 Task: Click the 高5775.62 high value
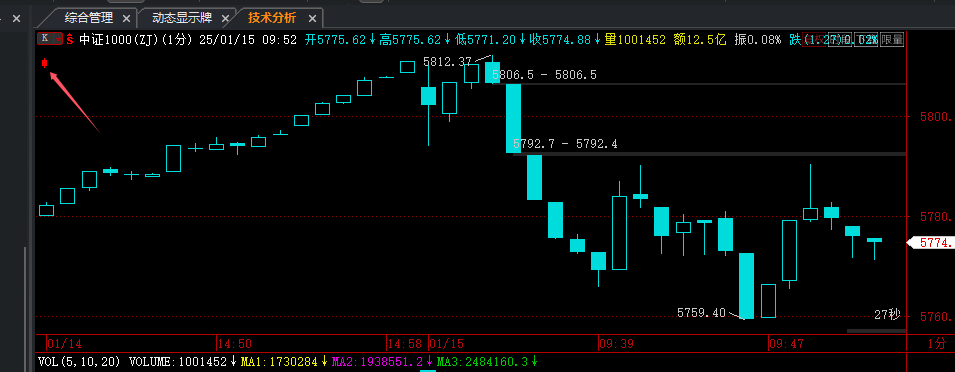pos(411,40)
